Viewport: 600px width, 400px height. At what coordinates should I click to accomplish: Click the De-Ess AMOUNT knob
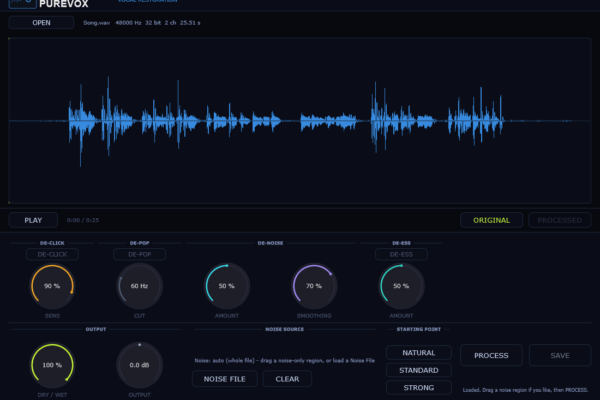401,286
